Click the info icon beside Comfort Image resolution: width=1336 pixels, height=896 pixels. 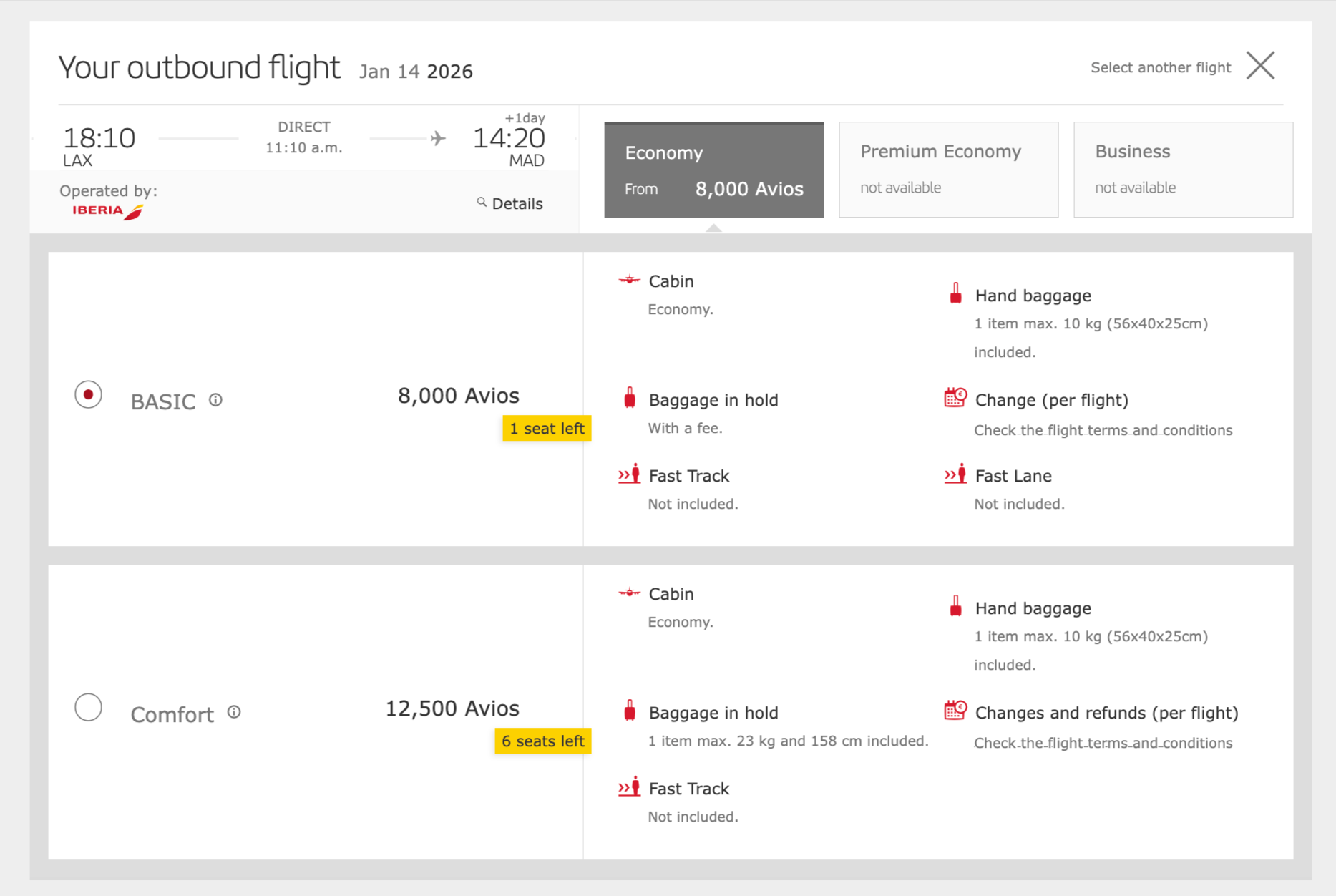234,712
